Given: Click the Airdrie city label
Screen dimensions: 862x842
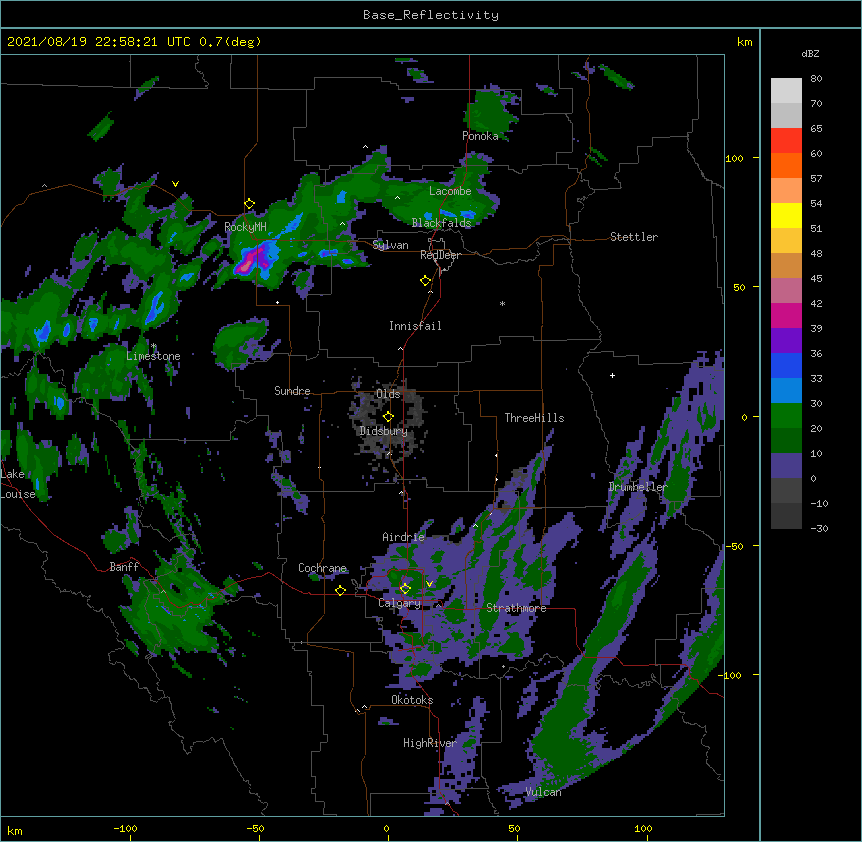Looking at the screenshot, I should [404, 537].
